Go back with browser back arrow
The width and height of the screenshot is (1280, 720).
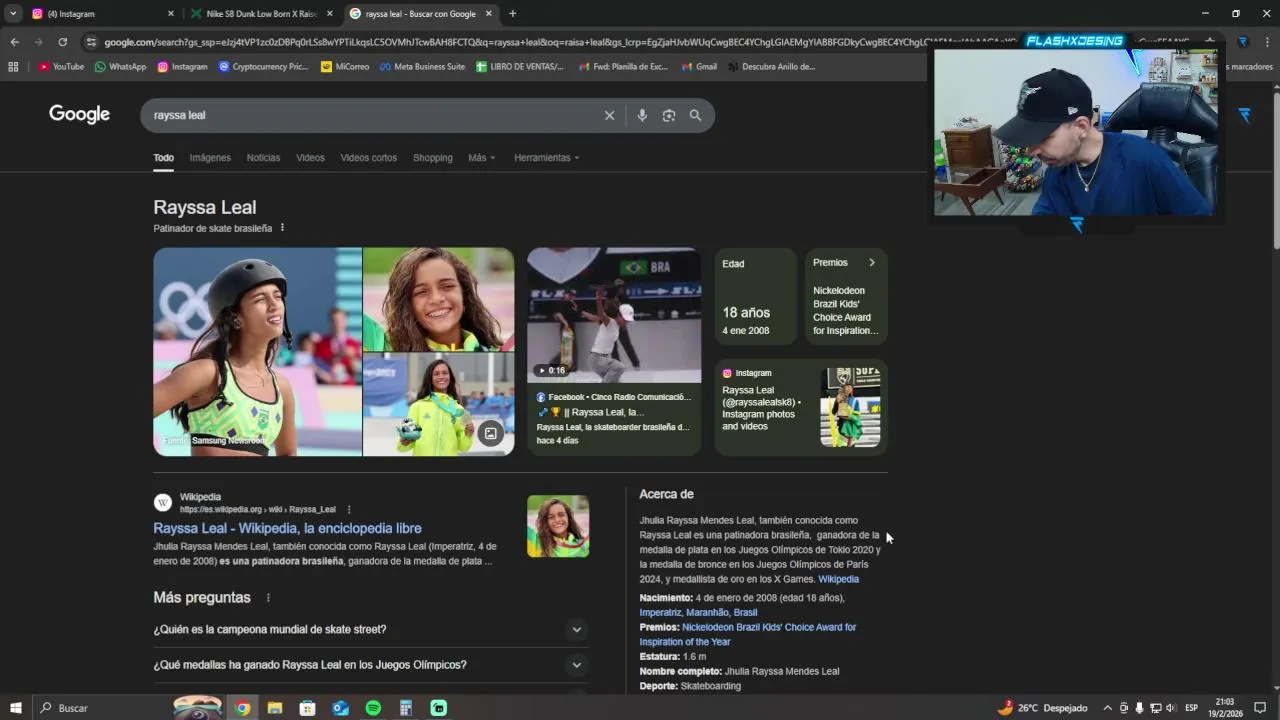tap(14, 42)
